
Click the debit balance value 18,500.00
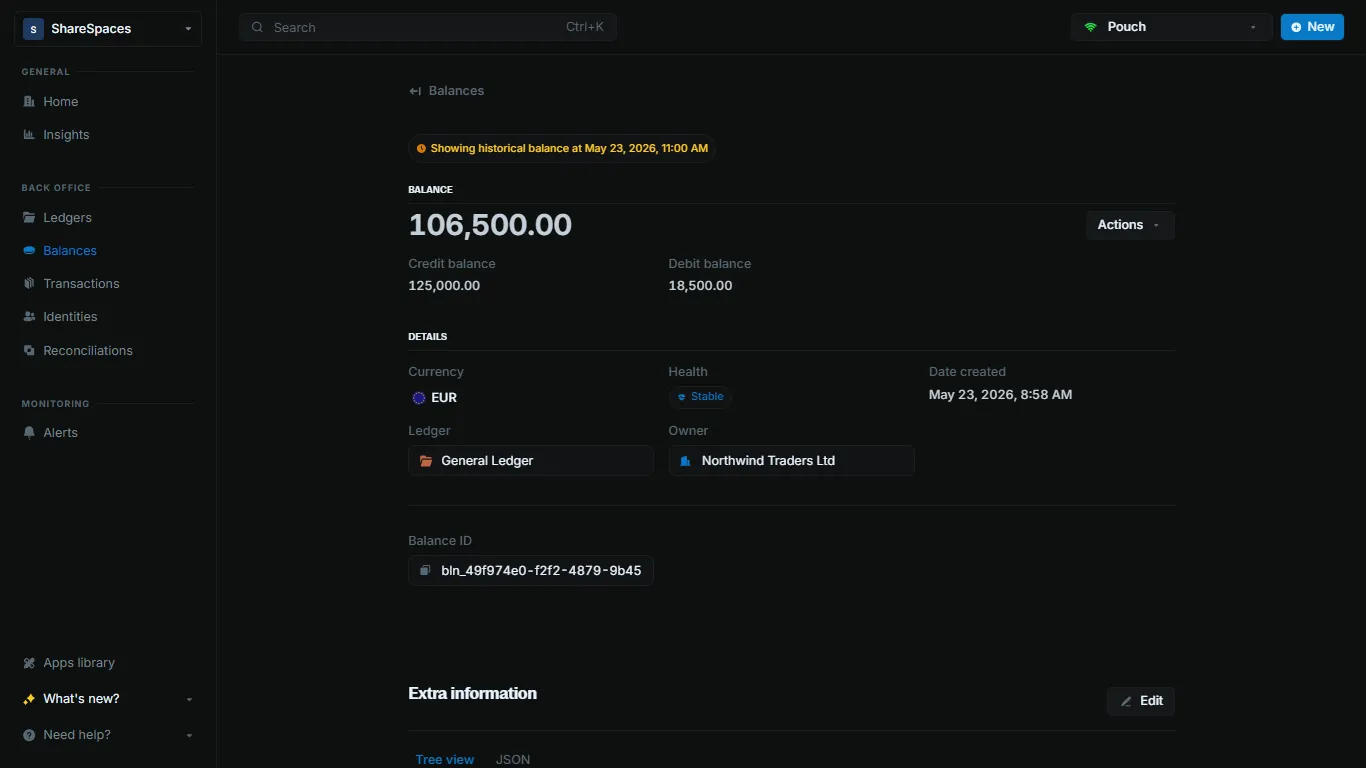click(700, 286)
